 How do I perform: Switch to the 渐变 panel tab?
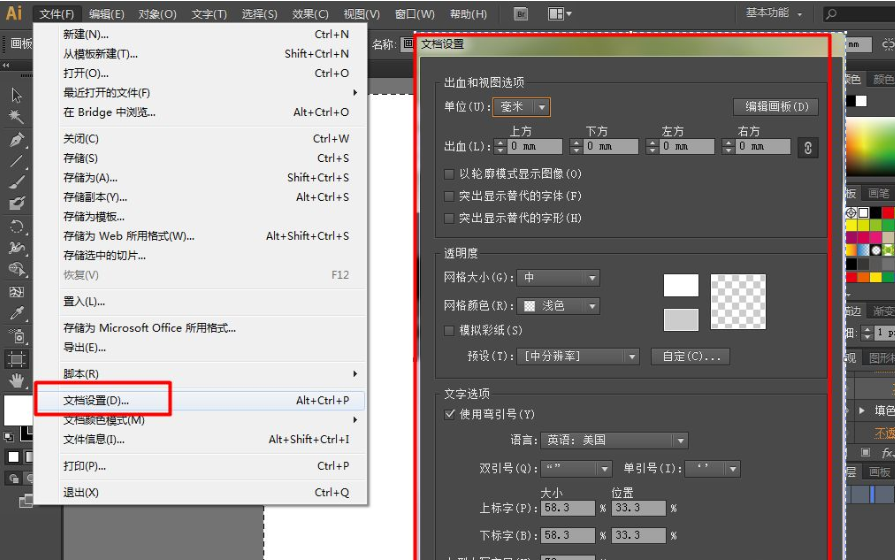[882, 311]
